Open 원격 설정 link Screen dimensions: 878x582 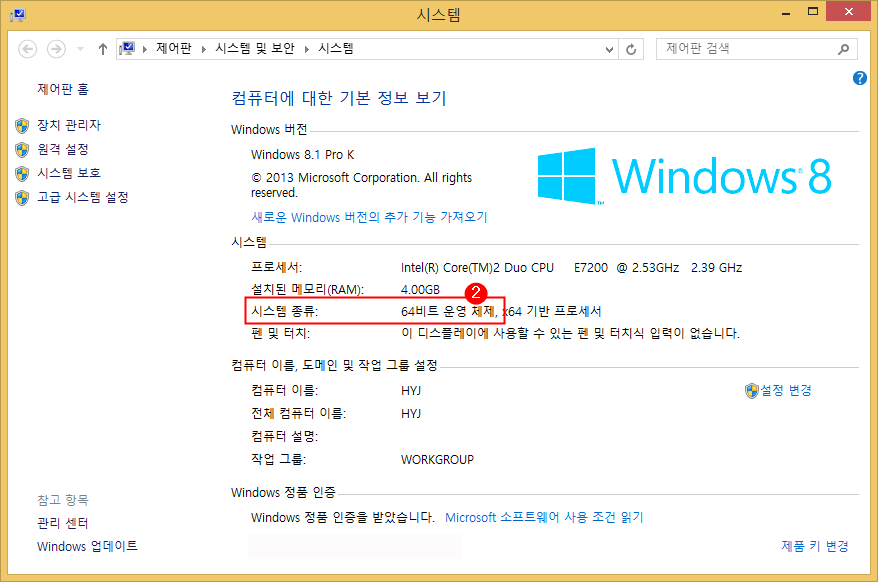click(x=63, y=149)
